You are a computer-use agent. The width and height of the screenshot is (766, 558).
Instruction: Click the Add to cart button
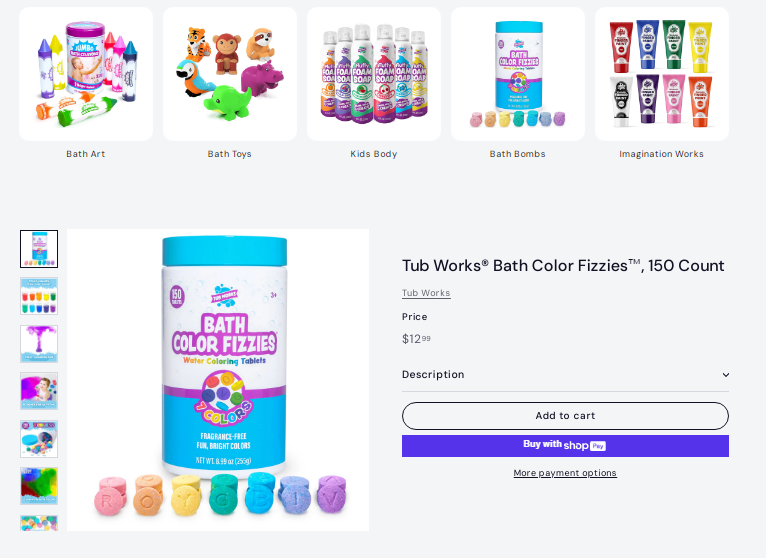(x=565, y=416)
